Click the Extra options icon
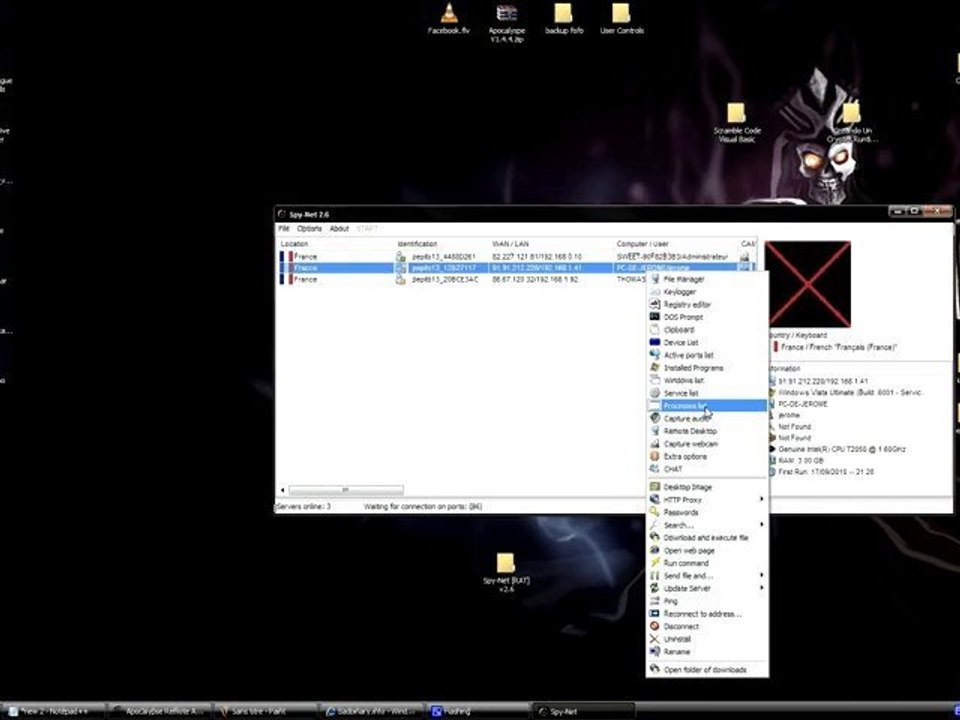Viewport: 960px width, 720px height. 654,457
